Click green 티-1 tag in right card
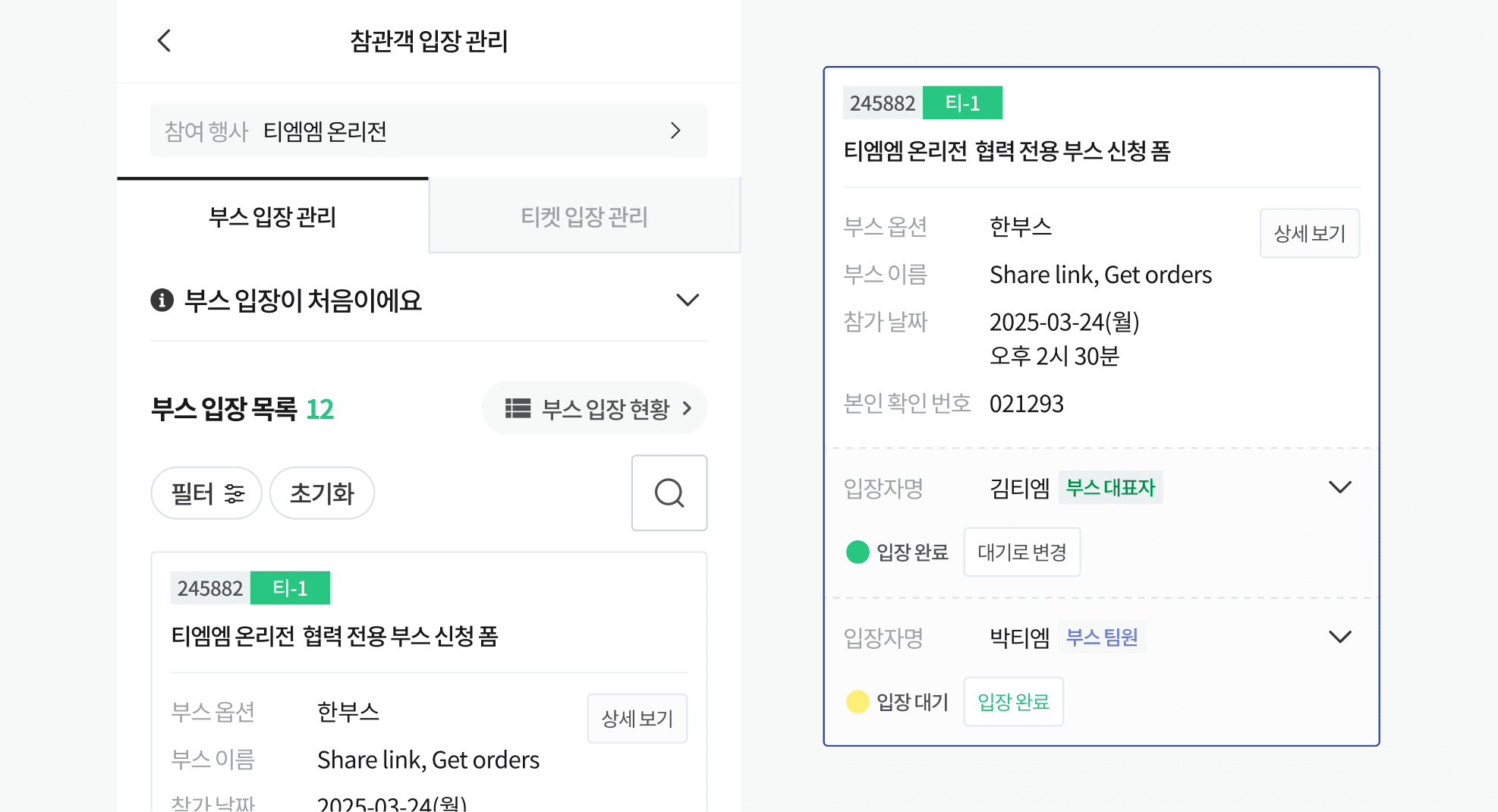 (x=962, y=103)
